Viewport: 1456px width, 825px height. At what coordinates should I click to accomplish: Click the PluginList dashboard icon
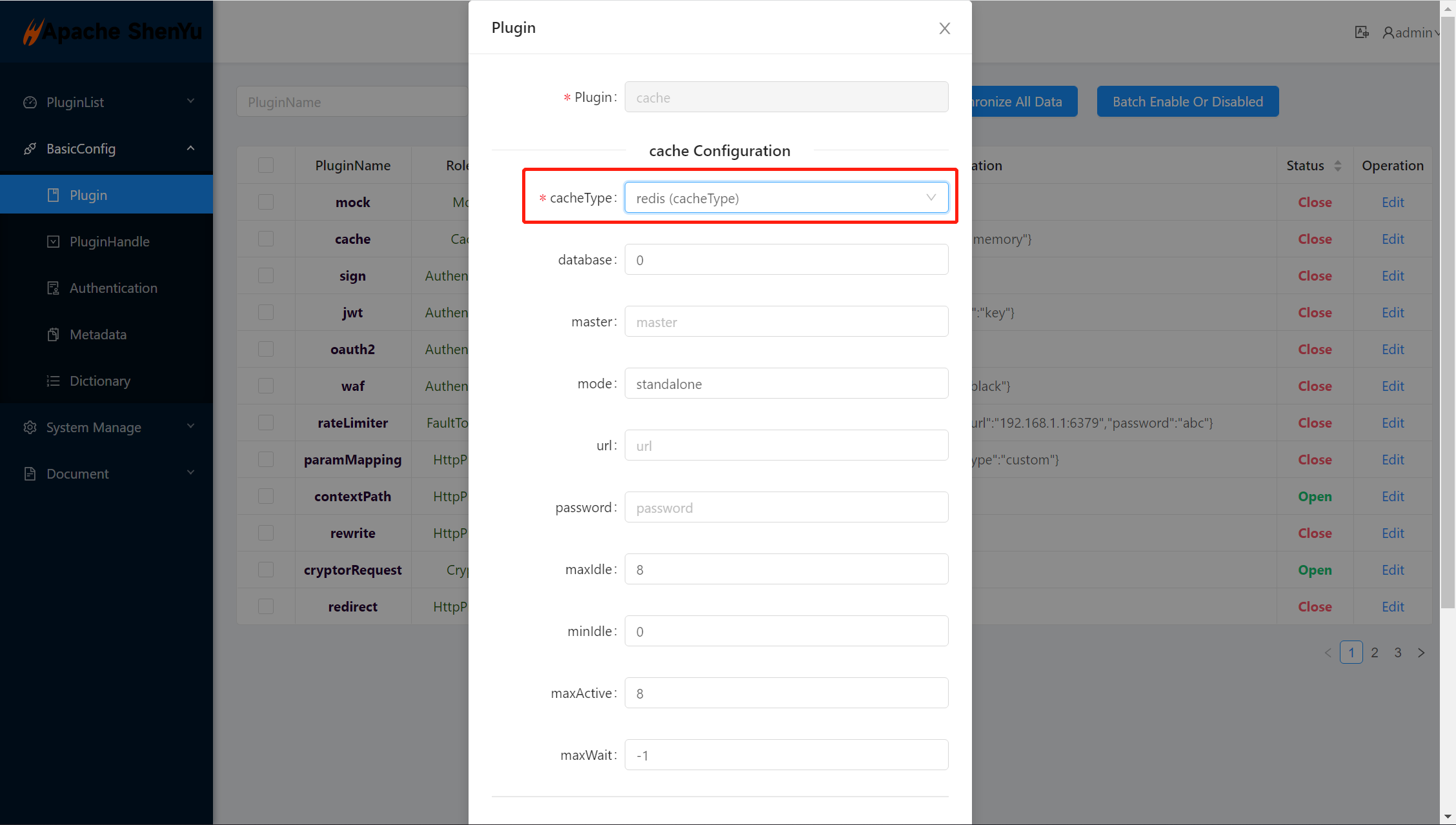[x=30, y=103]
